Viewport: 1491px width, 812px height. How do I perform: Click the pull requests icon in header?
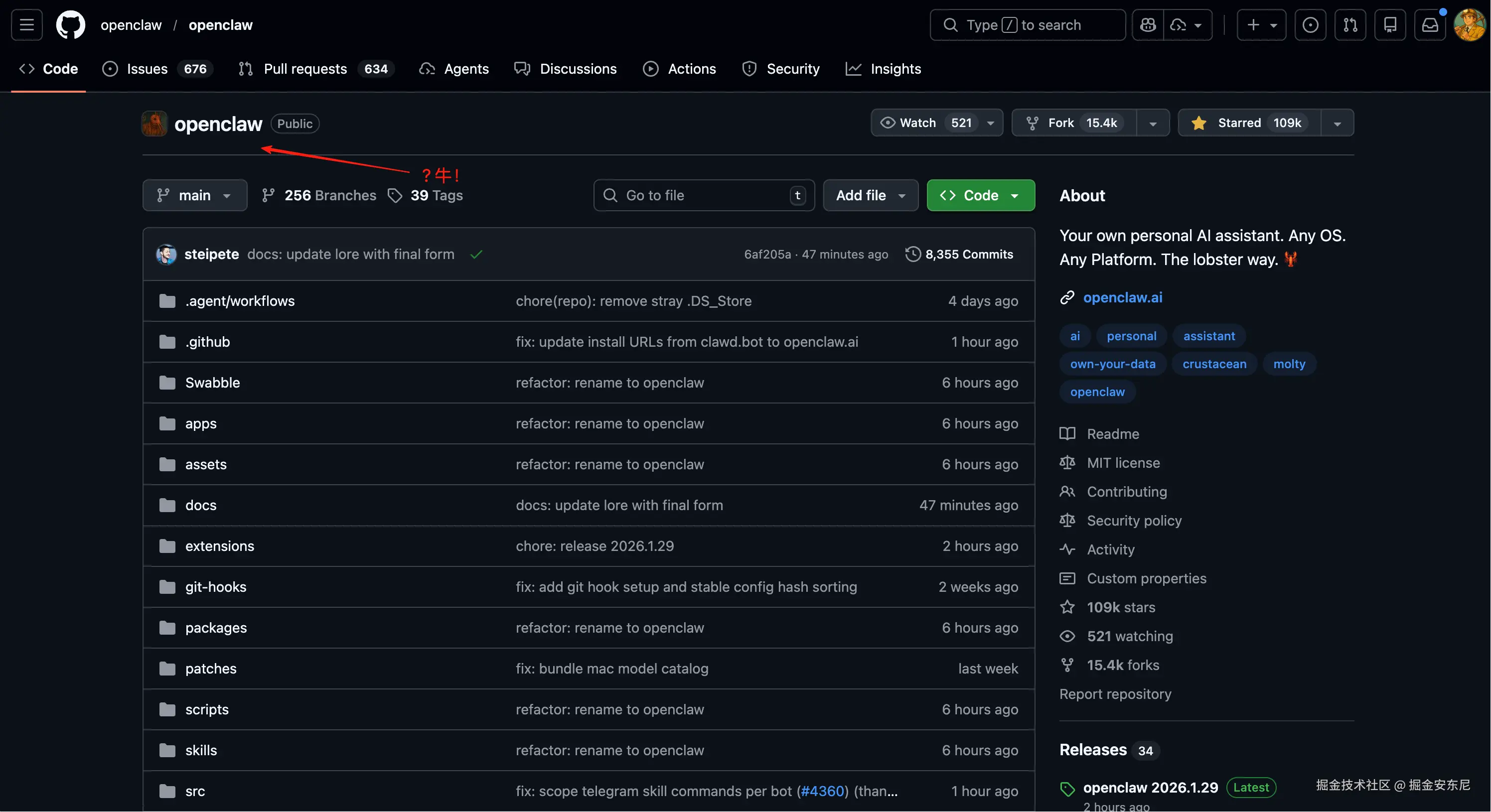[x=1350, y=25]
